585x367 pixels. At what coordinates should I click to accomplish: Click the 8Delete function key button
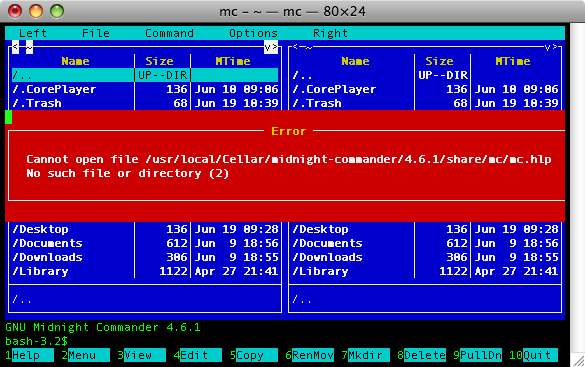[x=422, y=355]
